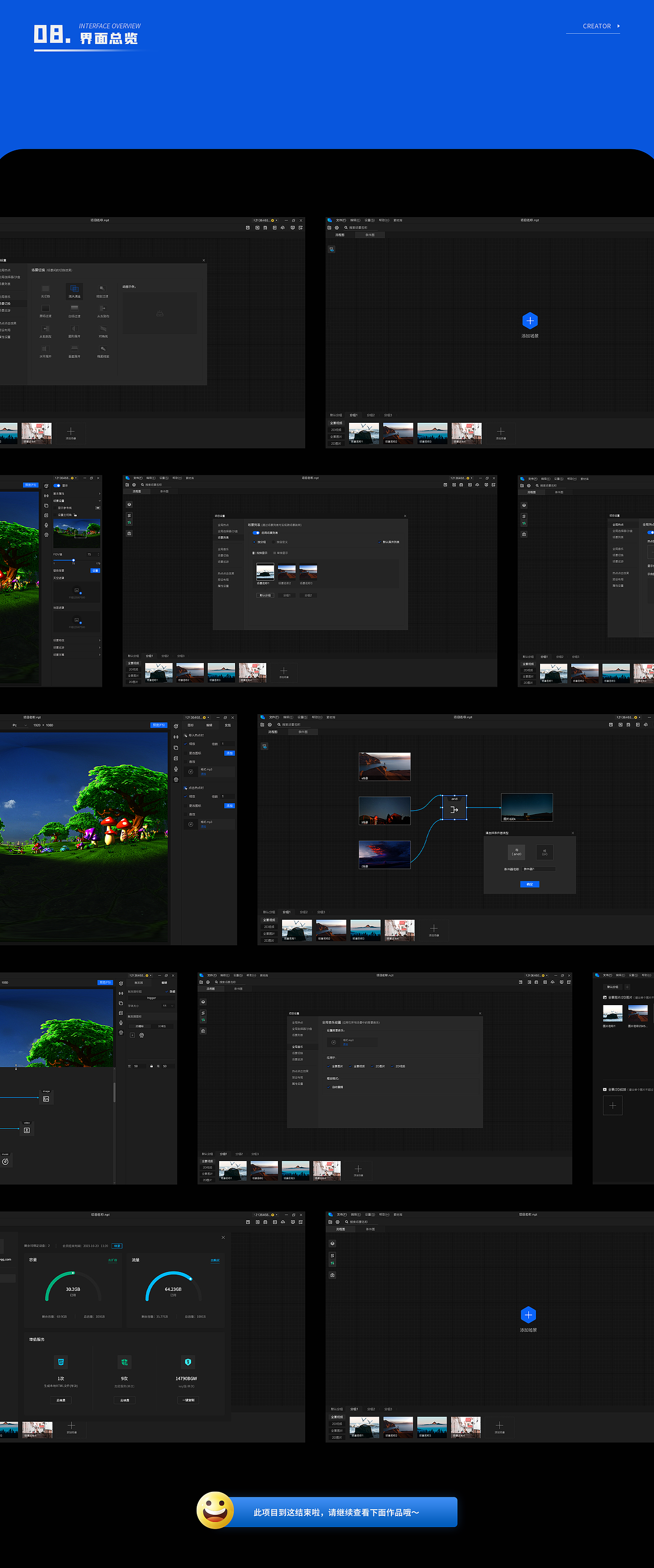Viewport: 654px width, 1568px height.
Task: Toggle 全景图片 checkbox in 全局音乐 settings
Action: pyautogui.click(x=329, y=1066)
